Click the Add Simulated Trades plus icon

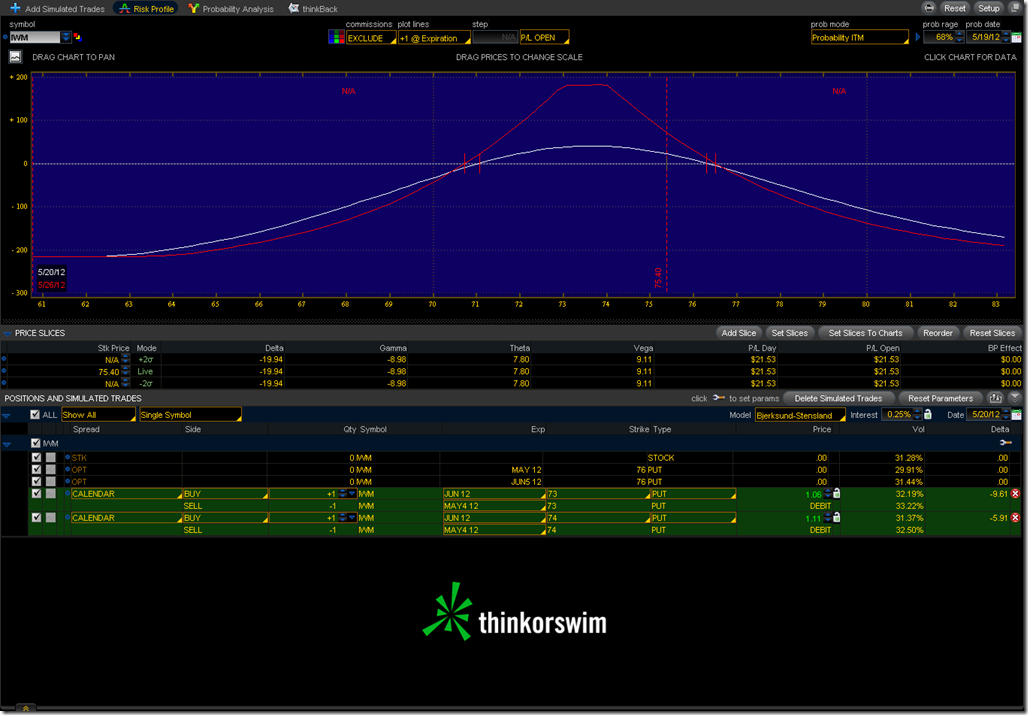(15, 8)
